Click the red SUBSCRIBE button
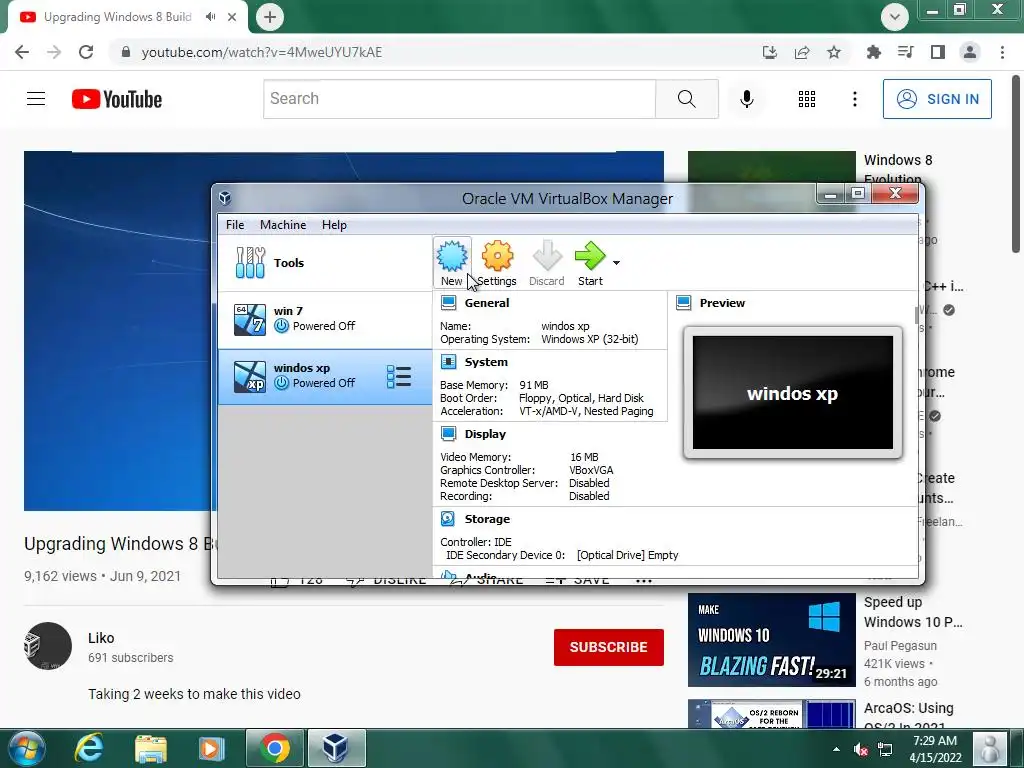This screenshot has height=768, width=1024. coord(609,647)
